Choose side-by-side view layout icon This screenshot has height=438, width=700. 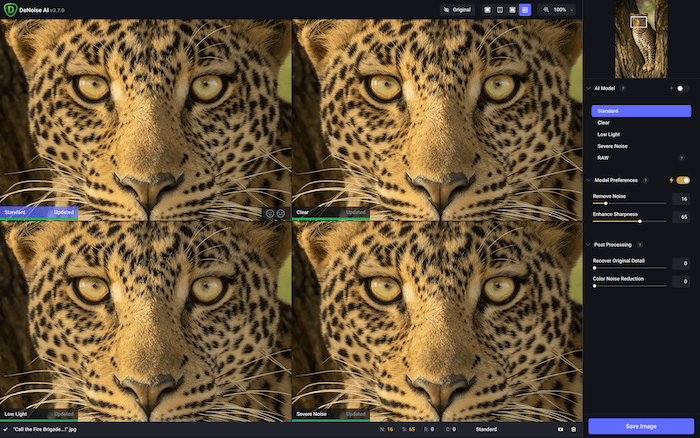coord(512,9)
